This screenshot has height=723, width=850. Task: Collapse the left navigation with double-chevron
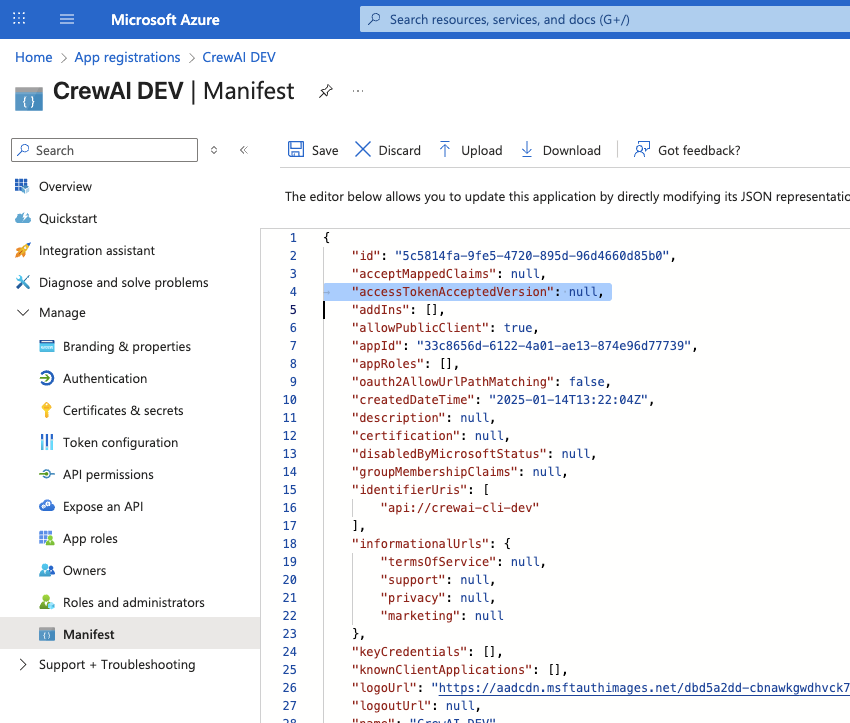[x=243, y=148]
